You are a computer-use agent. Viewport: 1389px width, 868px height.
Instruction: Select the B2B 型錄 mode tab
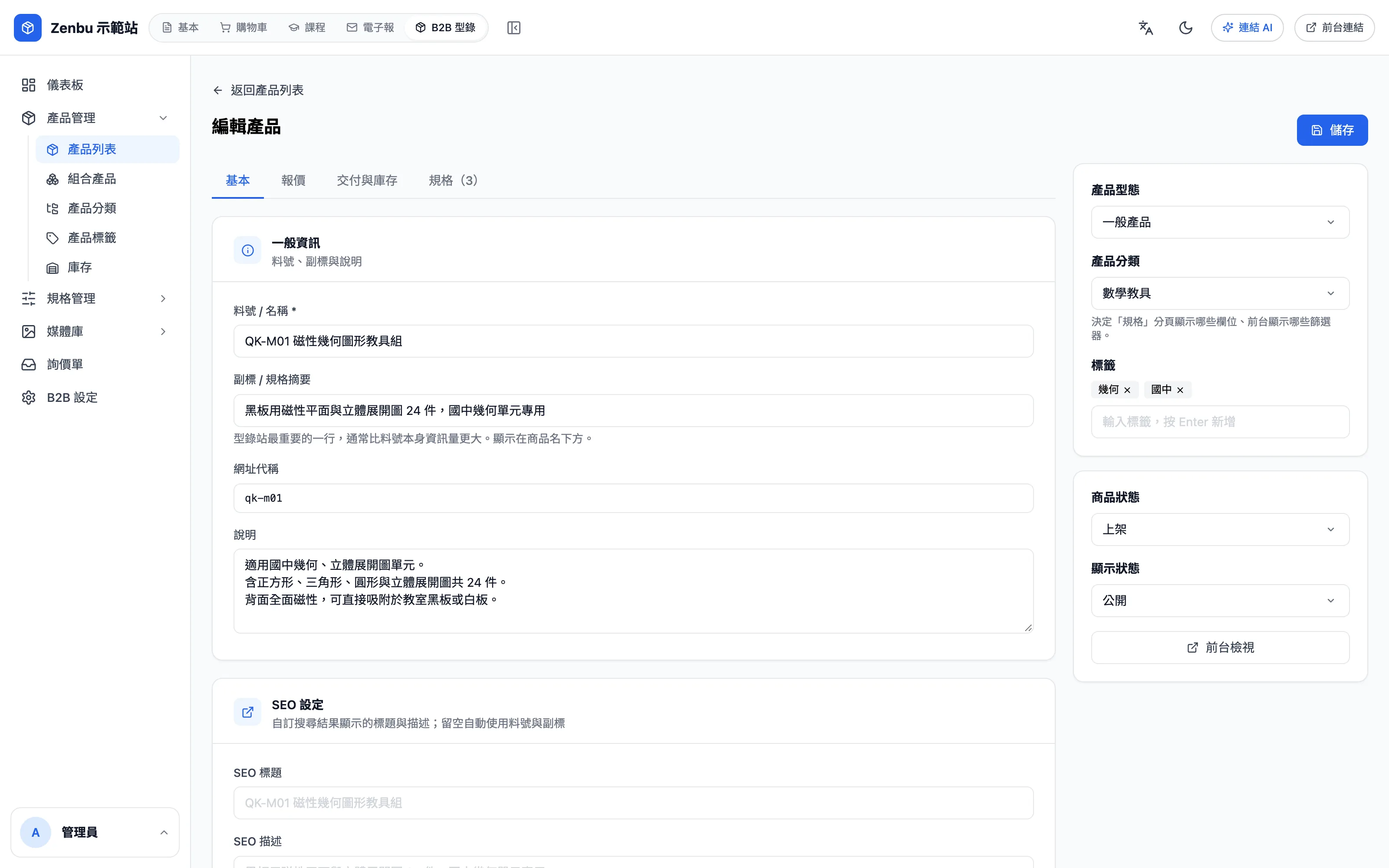point(445,27)
